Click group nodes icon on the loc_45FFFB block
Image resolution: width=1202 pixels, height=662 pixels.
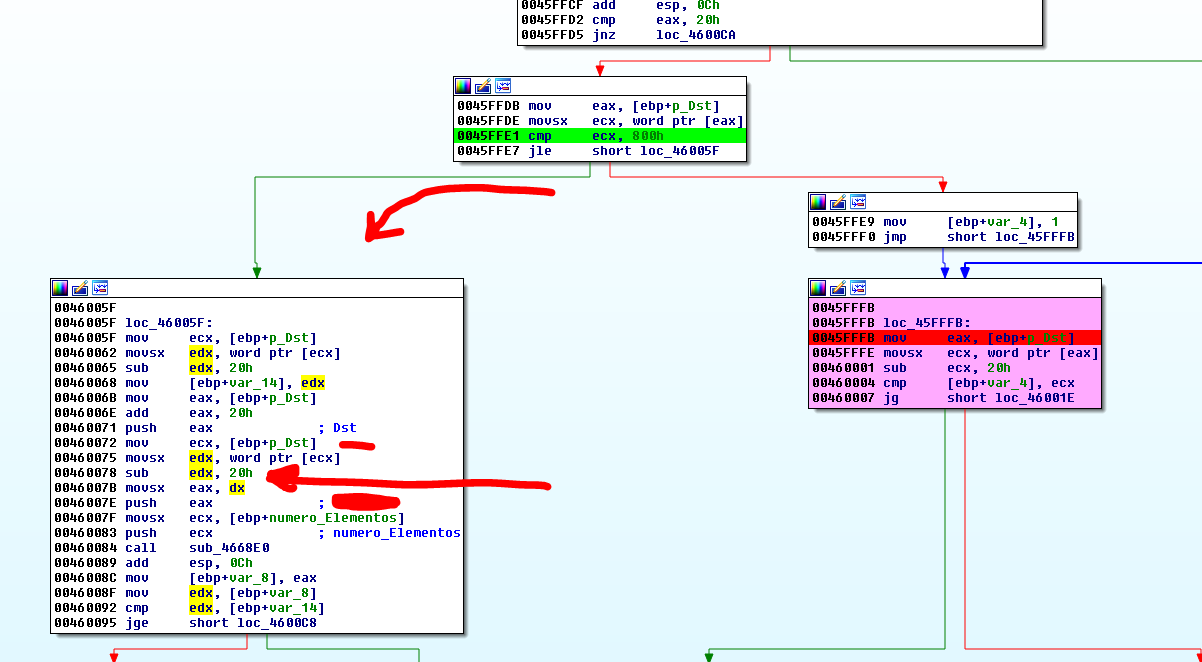pos(858,288)
